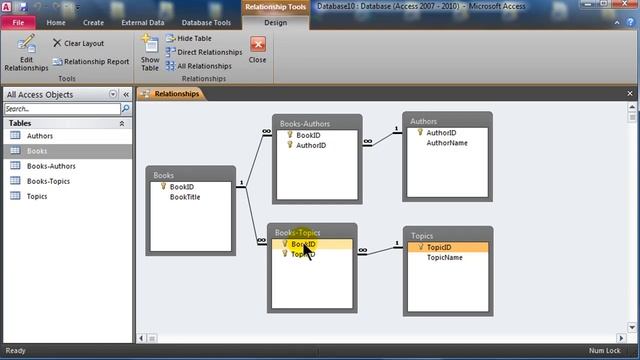The width and height of the screenshot is (640, 360).
Task: Click the Hide Table icon
Action: [170, 38]
